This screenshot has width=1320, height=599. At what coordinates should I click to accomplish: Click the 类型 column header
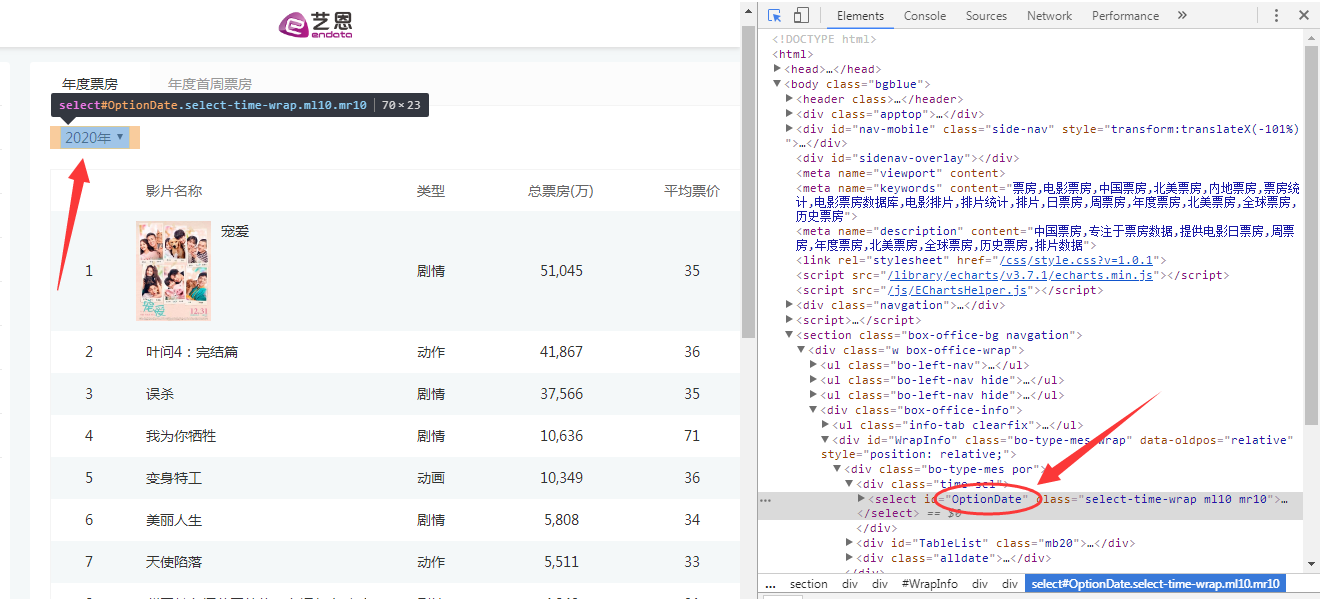click(x=431, y=191)
